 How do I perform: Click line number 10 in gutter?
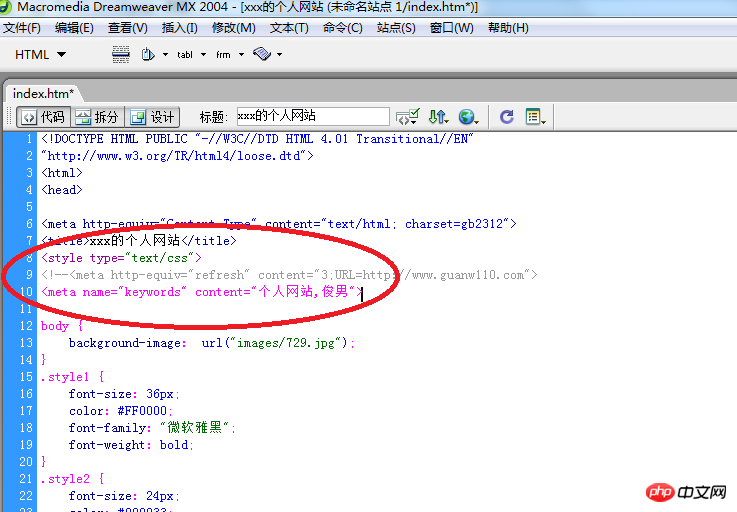pyautogui.click(x=26, y=291)
